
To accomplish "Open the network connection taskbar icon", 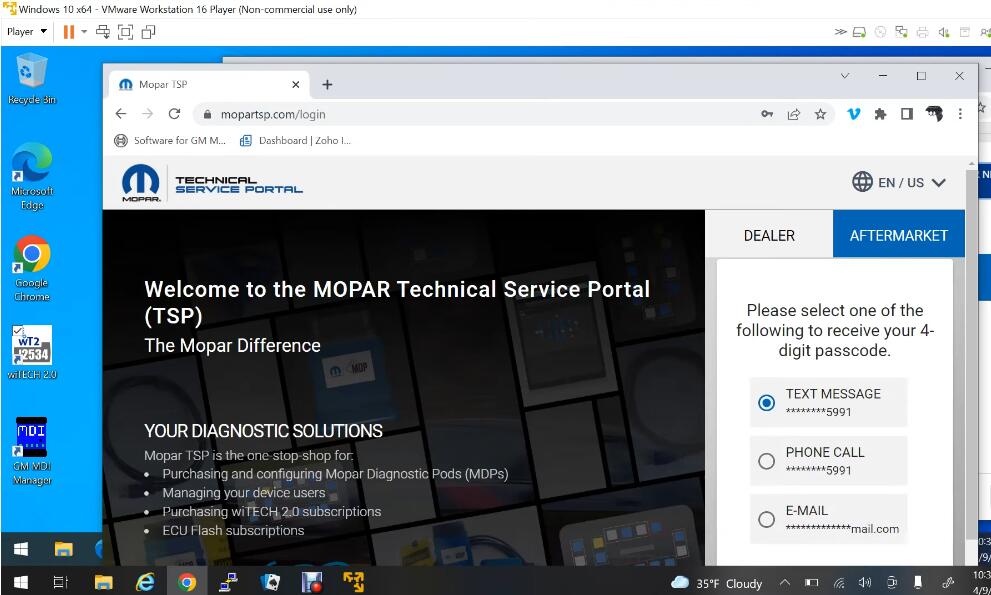I will [x=228, y=582].
